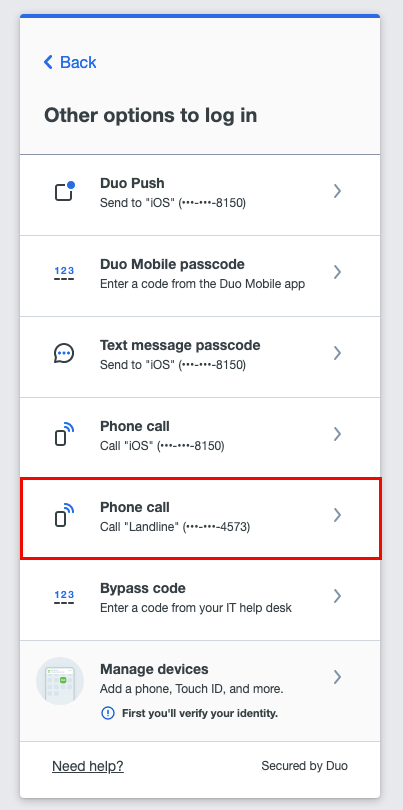The height and width of the screenshot is (810, 403).
Task: Click the info icon beside verify identity notice
Action: coord(107,713)
